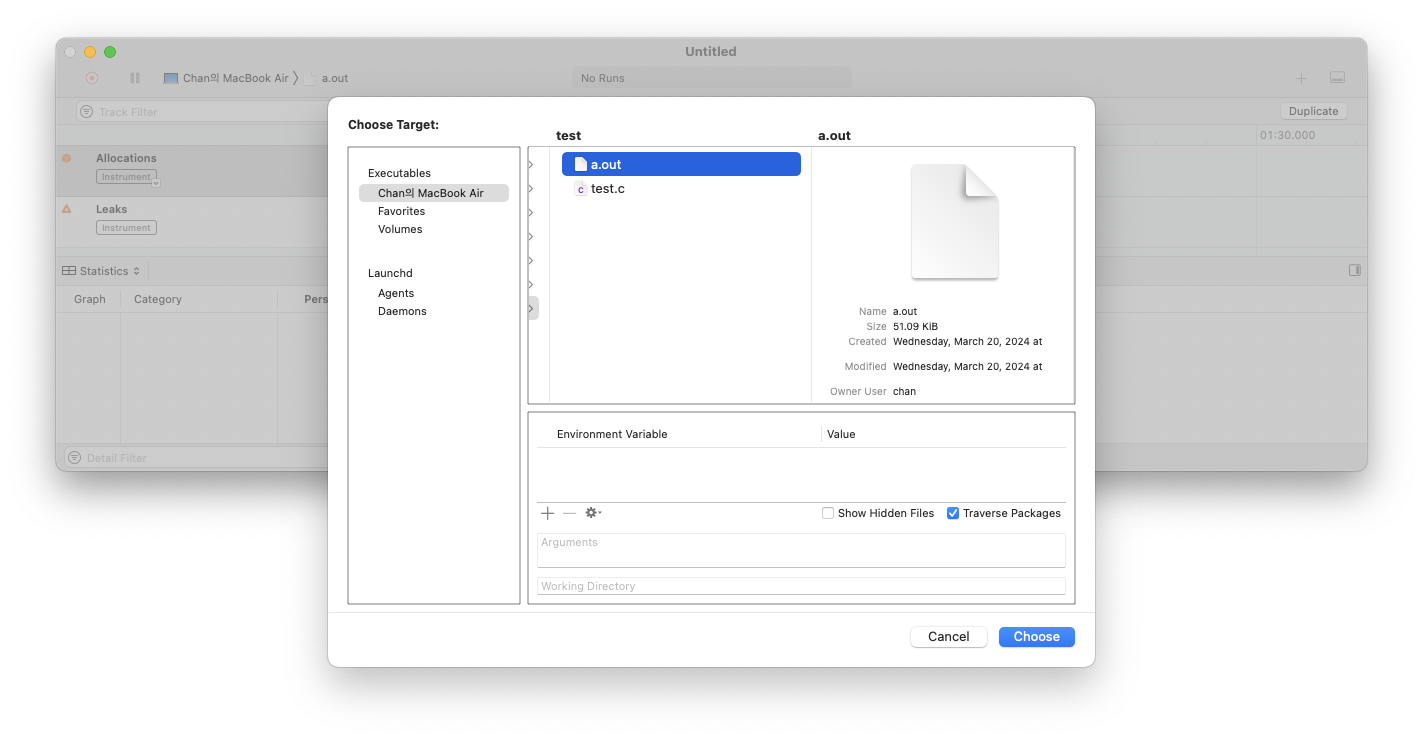Viewport: 1423px width, 741px height.
Task: Focus the Track Filter field
Action: (200, 112)
